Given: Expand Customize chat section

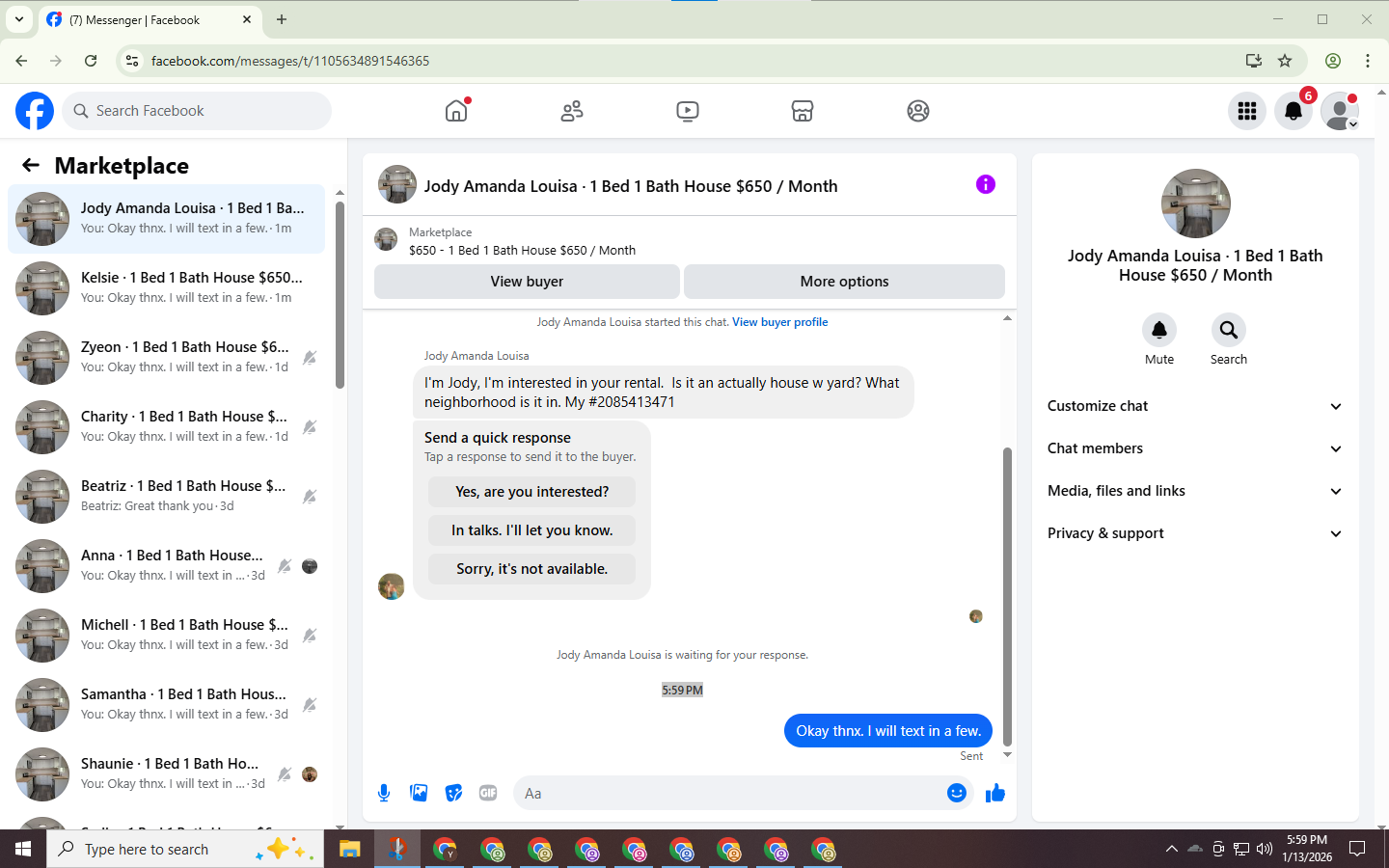Looking at the screenshot, I should pyautogui.click(x=1195, y=406).
